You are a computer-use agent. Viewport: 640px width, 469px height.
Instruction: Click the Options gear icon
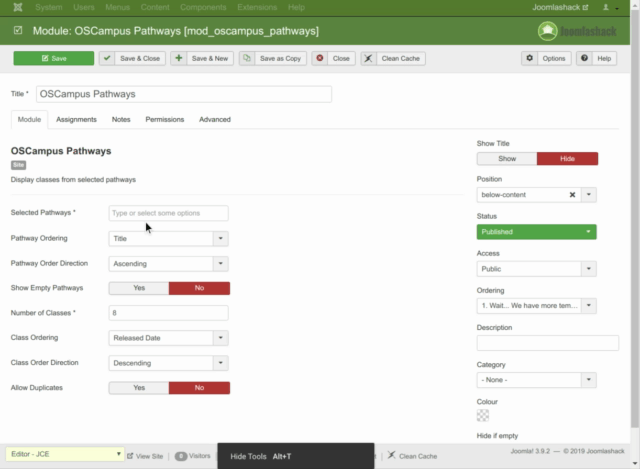pyautogui.click(x=529, y=58)
